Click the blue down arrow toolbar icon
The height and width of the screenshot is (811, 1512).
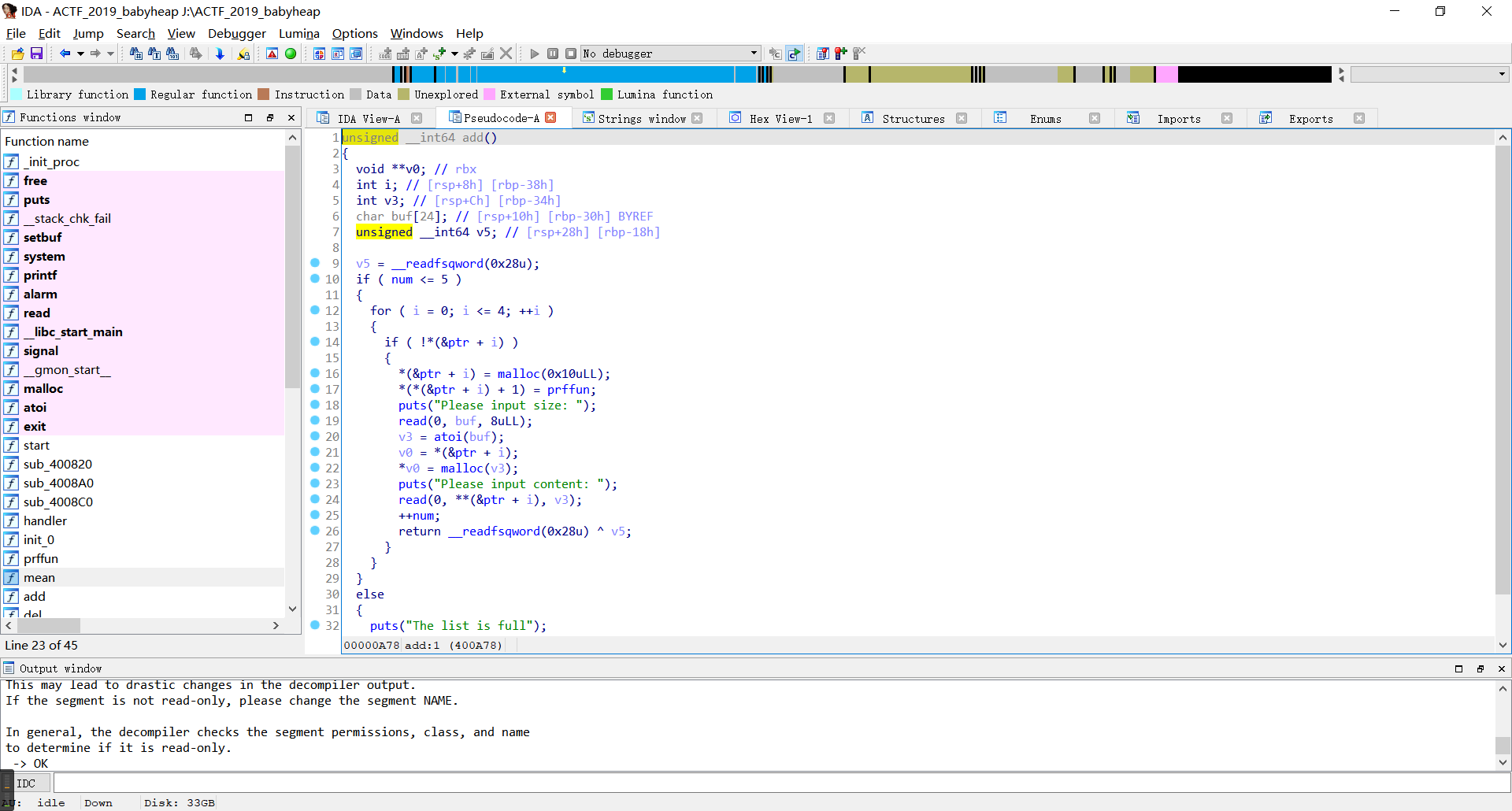(x=220, y=54)
